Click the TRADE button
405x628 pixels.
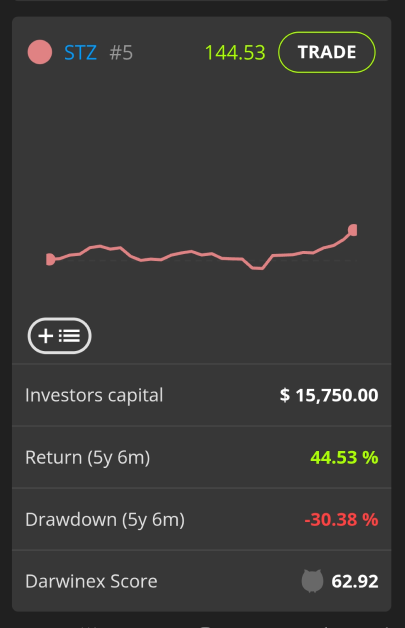[326, 52]
